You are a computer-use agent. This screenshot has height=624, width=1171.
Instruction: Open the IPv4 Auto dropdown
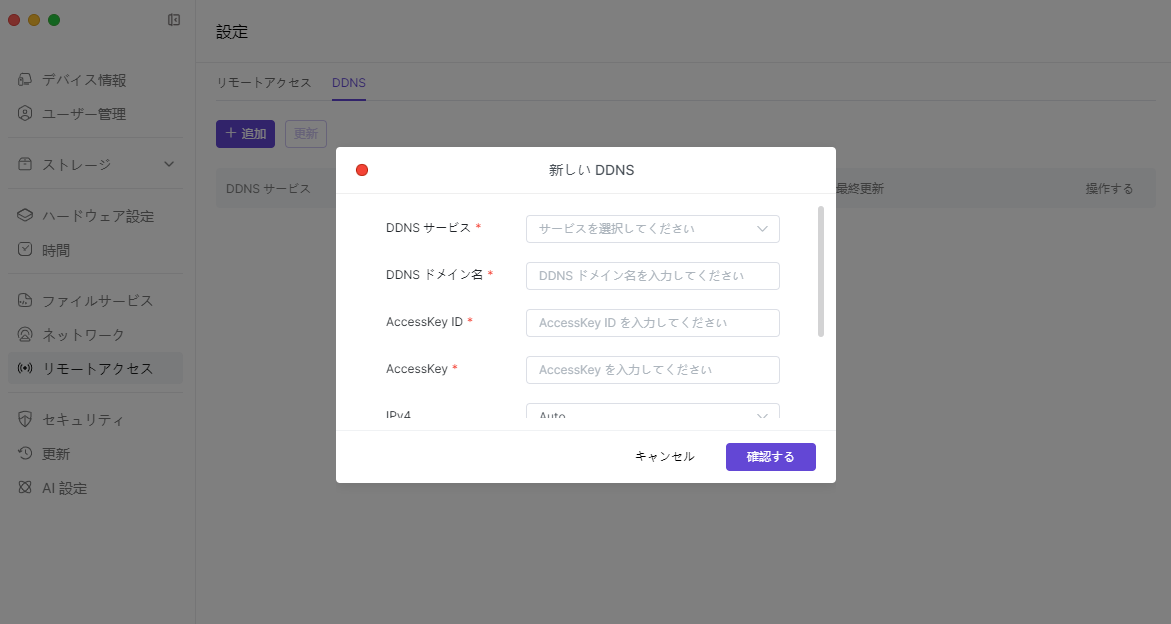(652, 413)
